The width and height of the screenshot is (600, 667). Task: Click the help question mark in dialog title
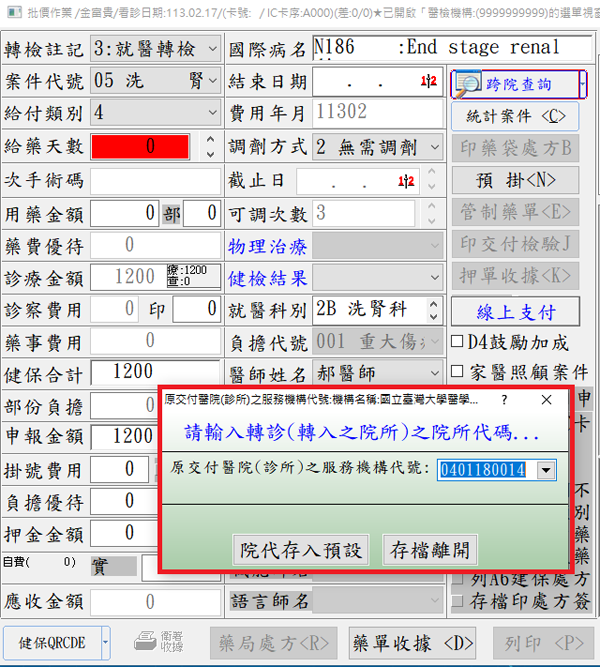click(x=502, y=399)
